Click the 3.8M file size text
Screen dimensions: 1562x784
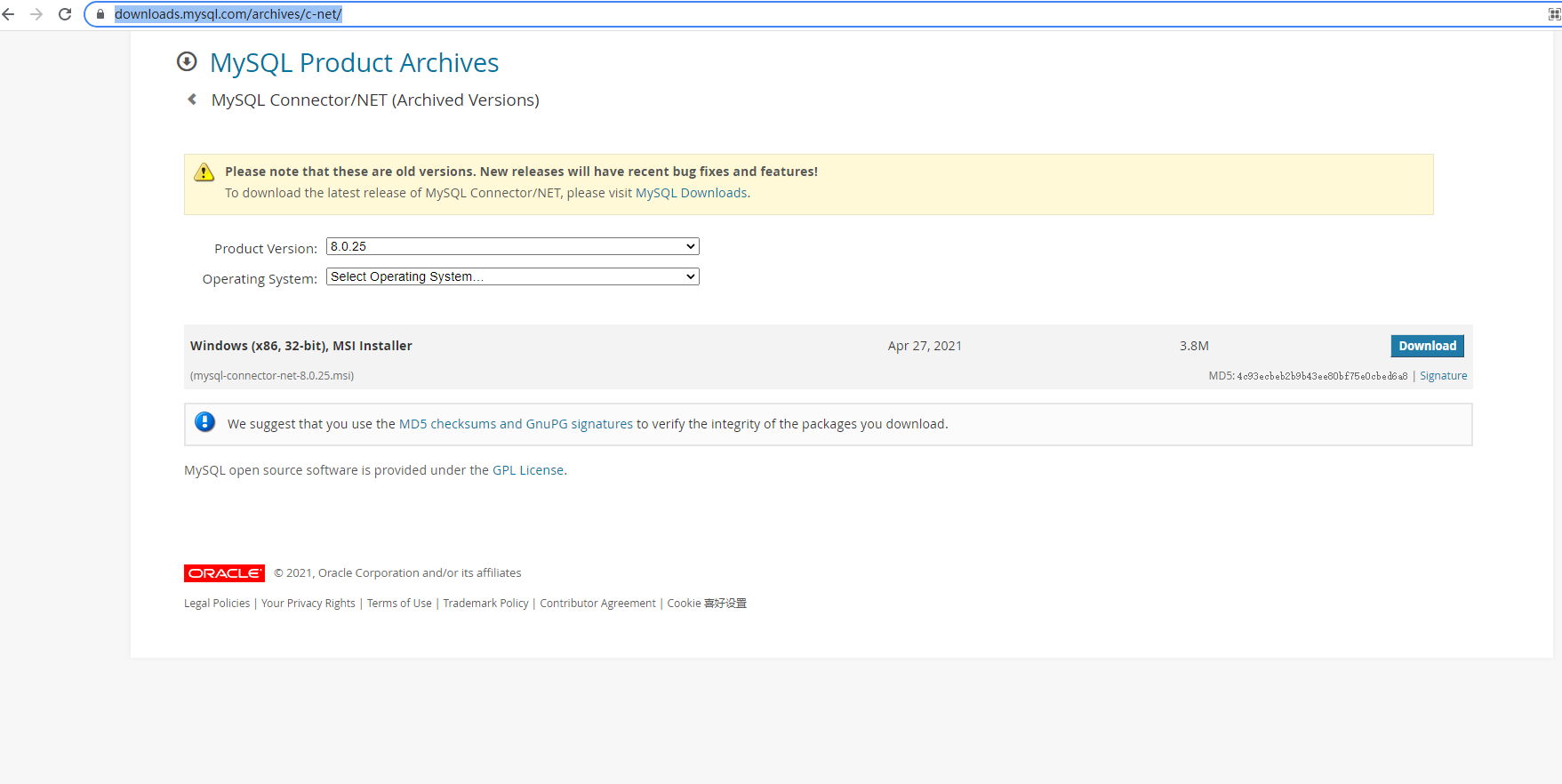click(1194, 346)
